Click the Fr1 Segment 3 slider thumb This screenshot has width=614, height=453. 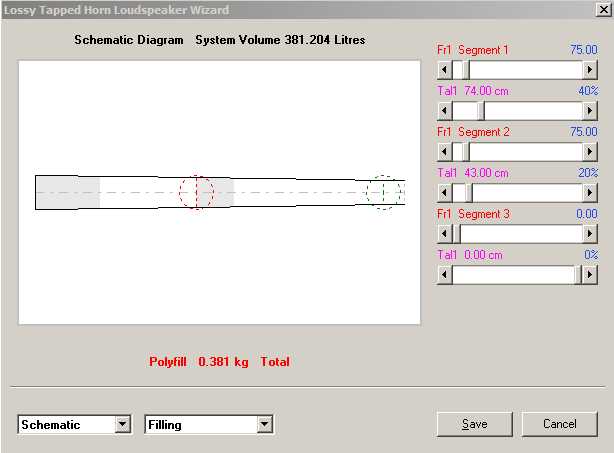(x=456, y=234)
